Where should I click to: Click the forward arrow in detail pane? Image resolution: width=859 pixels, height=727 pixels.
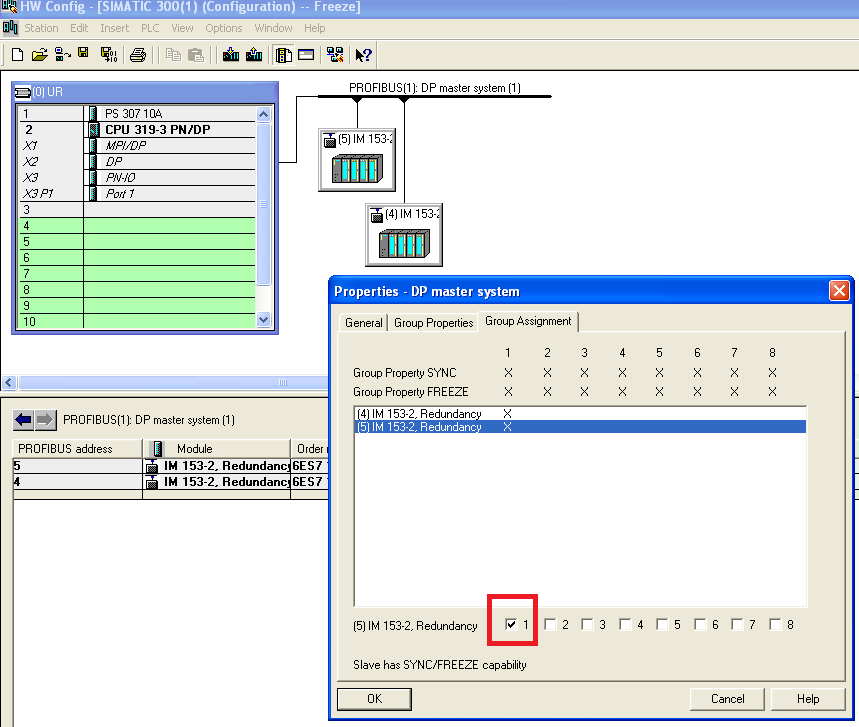45,420
